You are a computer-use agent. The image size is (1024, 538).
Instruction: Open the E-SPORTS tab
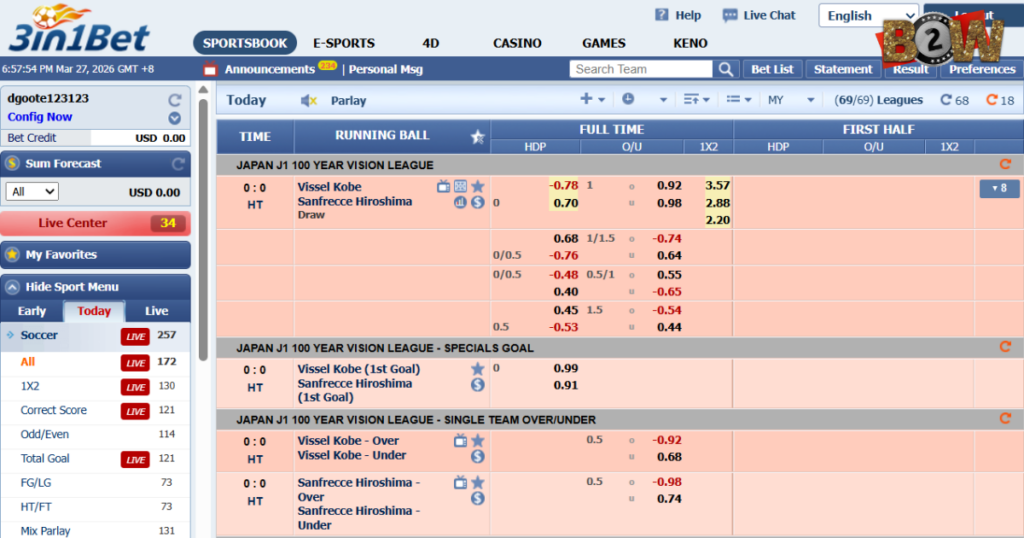click(344, 43)
